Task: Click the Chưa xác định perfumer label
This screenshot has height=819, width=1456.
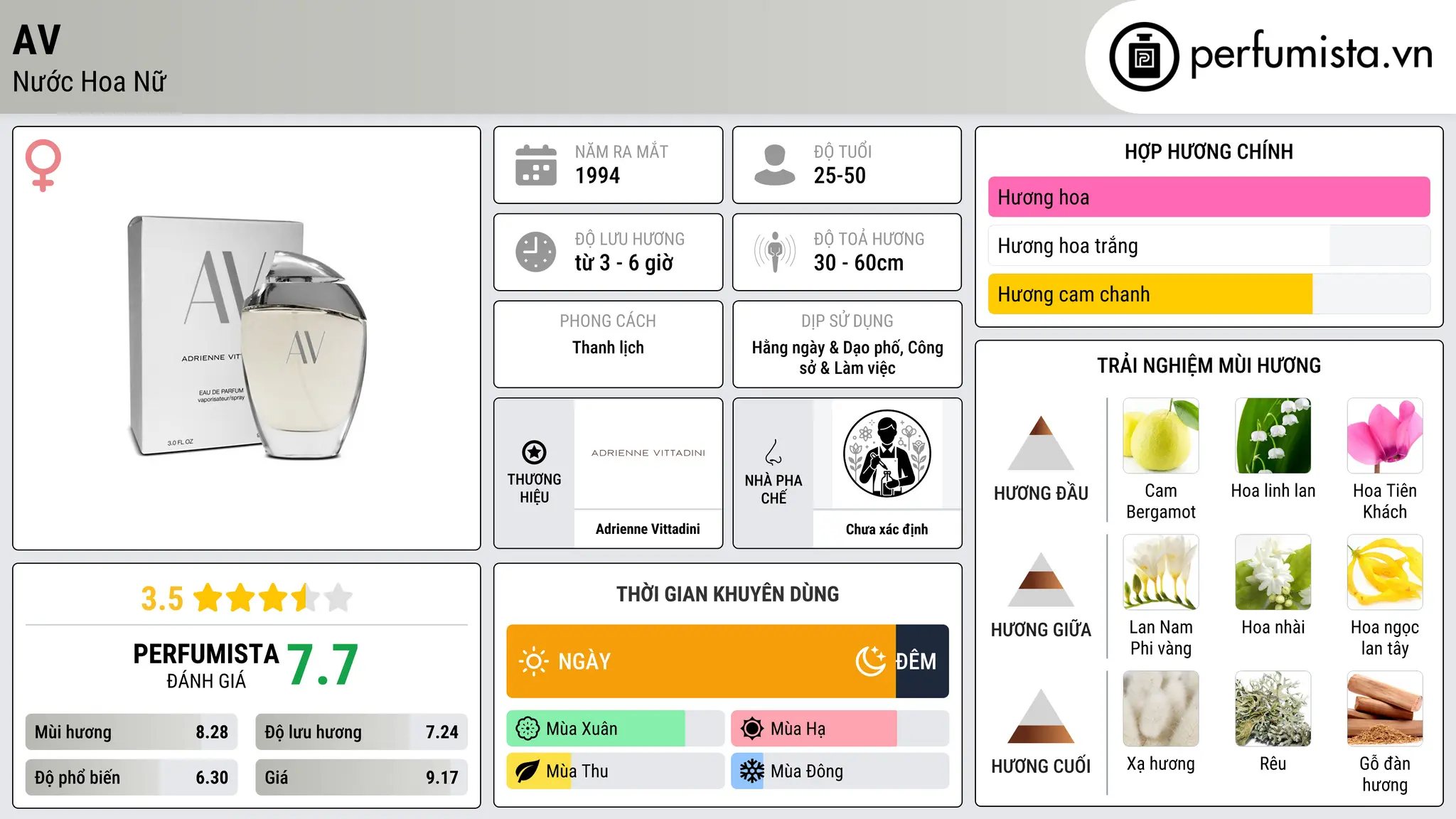Action: (887, 529)
